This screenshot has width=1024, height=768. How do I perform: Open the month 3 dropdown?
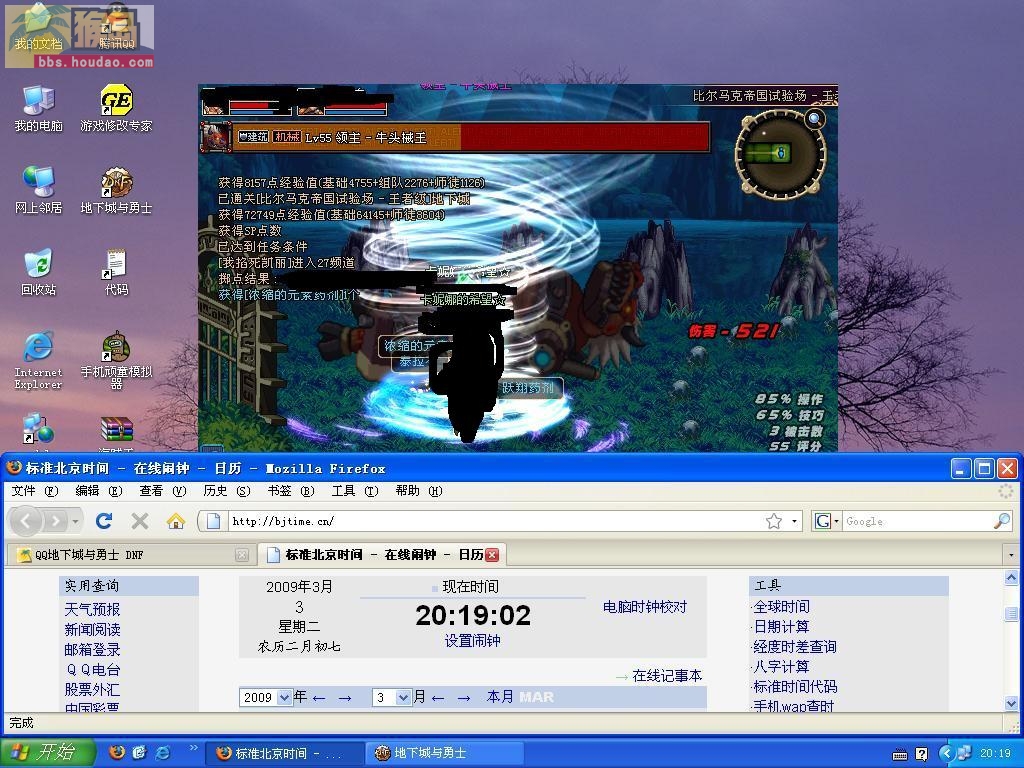click(x=404, y=697)
